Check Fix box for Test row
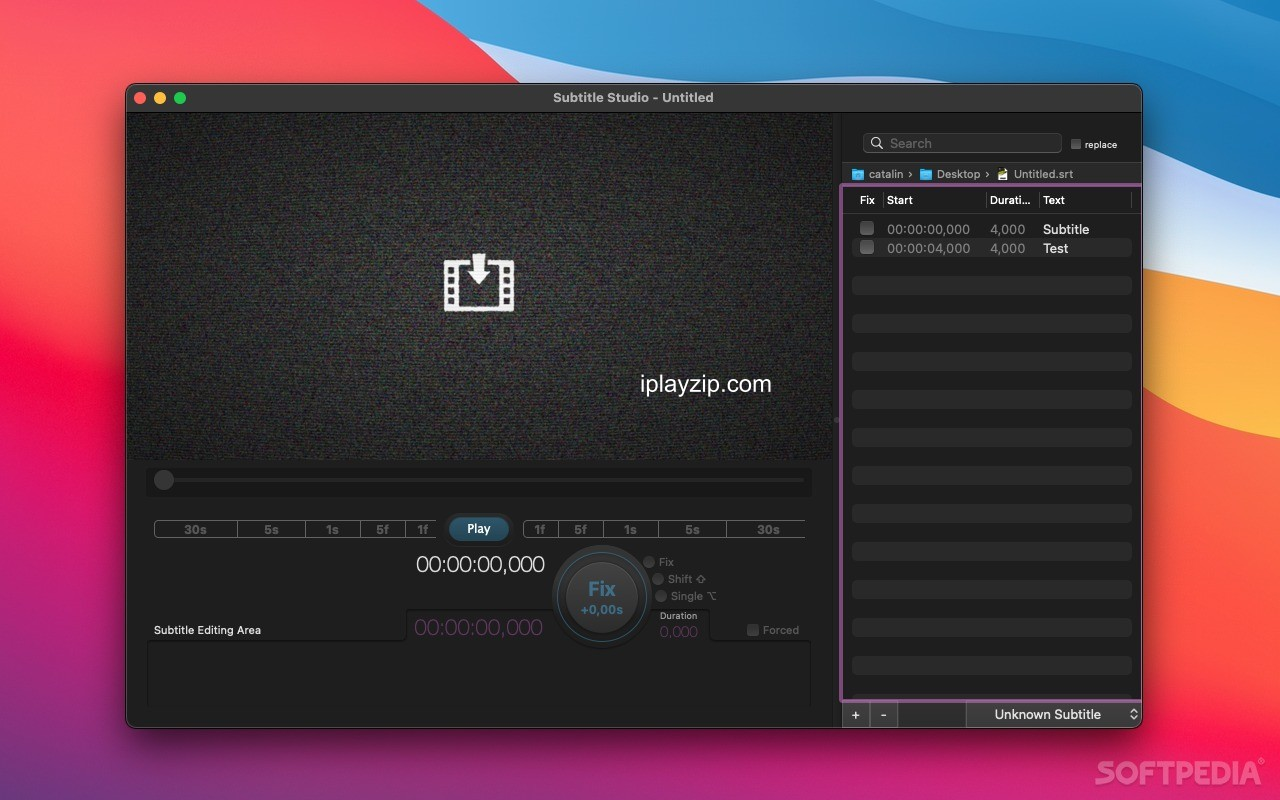Screen dimensions: 1280x800 coord(867,247)
